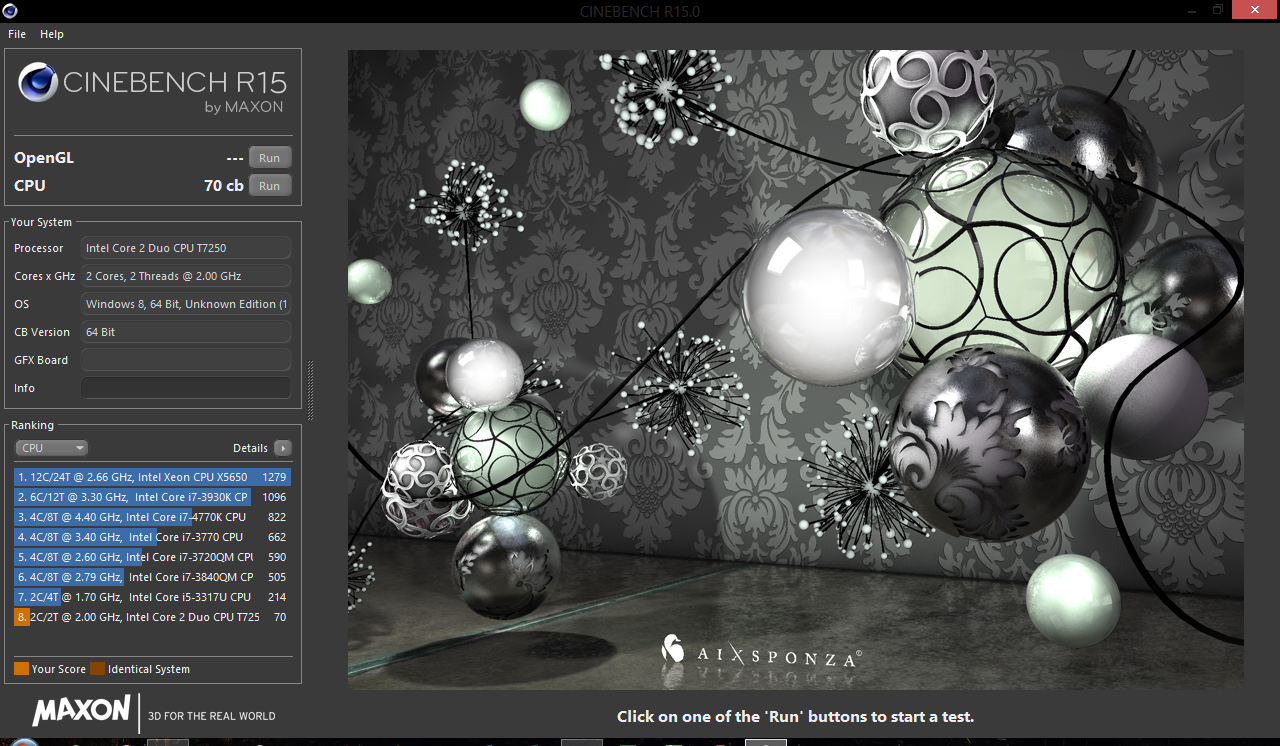Select ranking row Core i7-3770

[x=152, y=537]
